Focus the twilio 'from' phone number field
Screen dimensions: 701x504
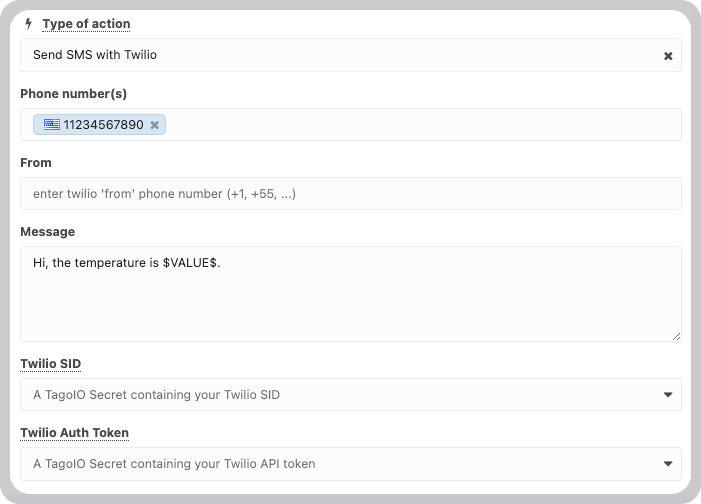click(x=350, y=194)
